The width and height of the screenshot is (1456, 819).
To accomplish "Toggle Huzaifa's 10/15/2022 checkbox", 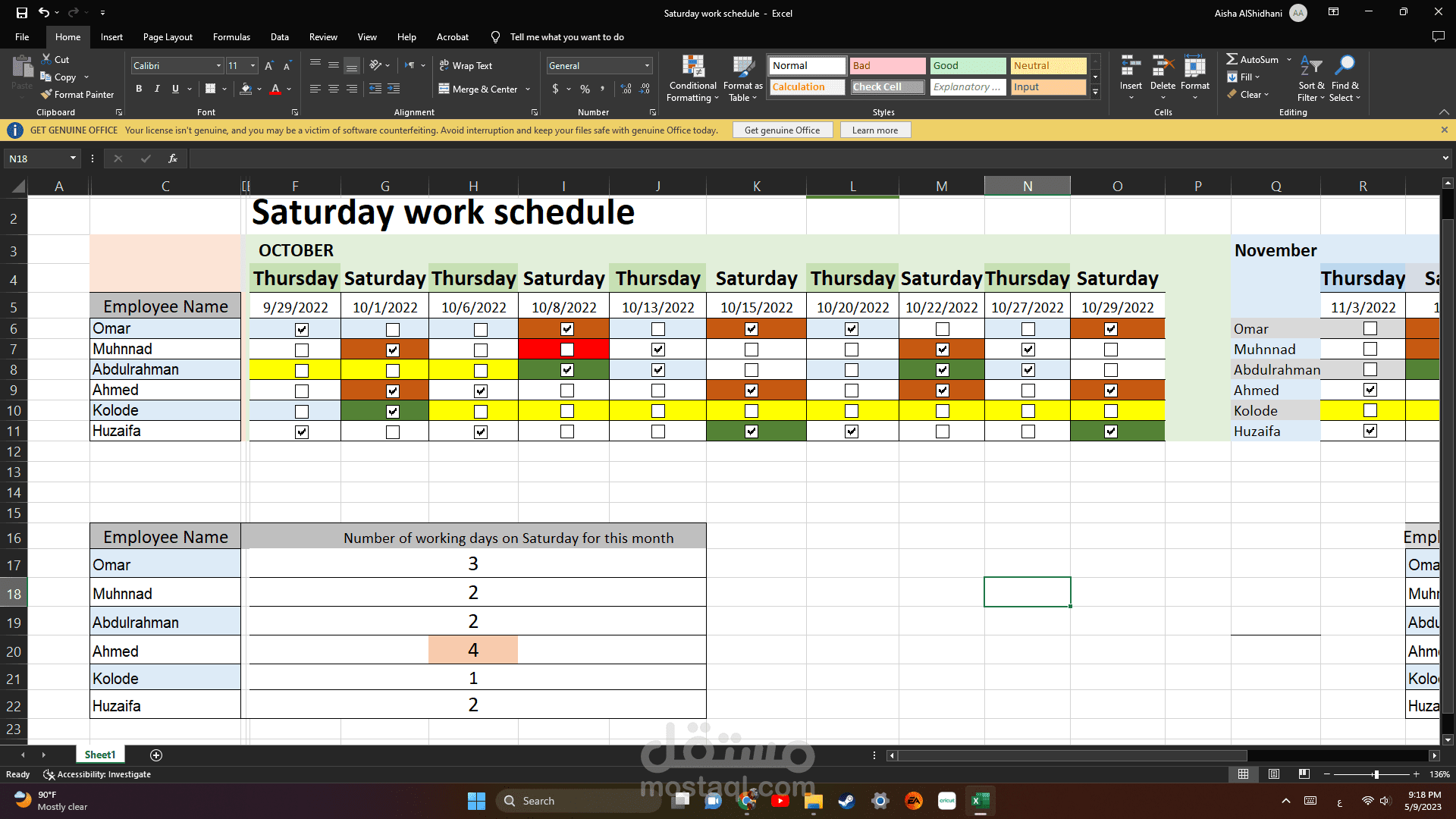I will click(752, 431).
